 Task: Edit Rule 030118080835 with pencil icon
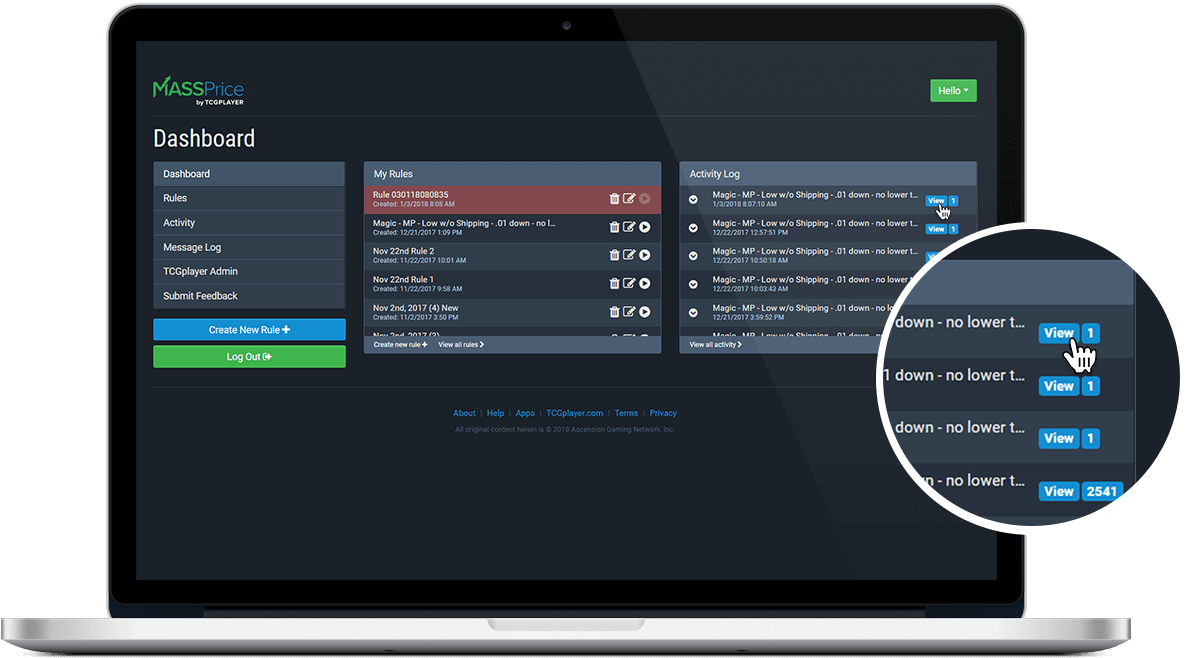click(629, 199)
